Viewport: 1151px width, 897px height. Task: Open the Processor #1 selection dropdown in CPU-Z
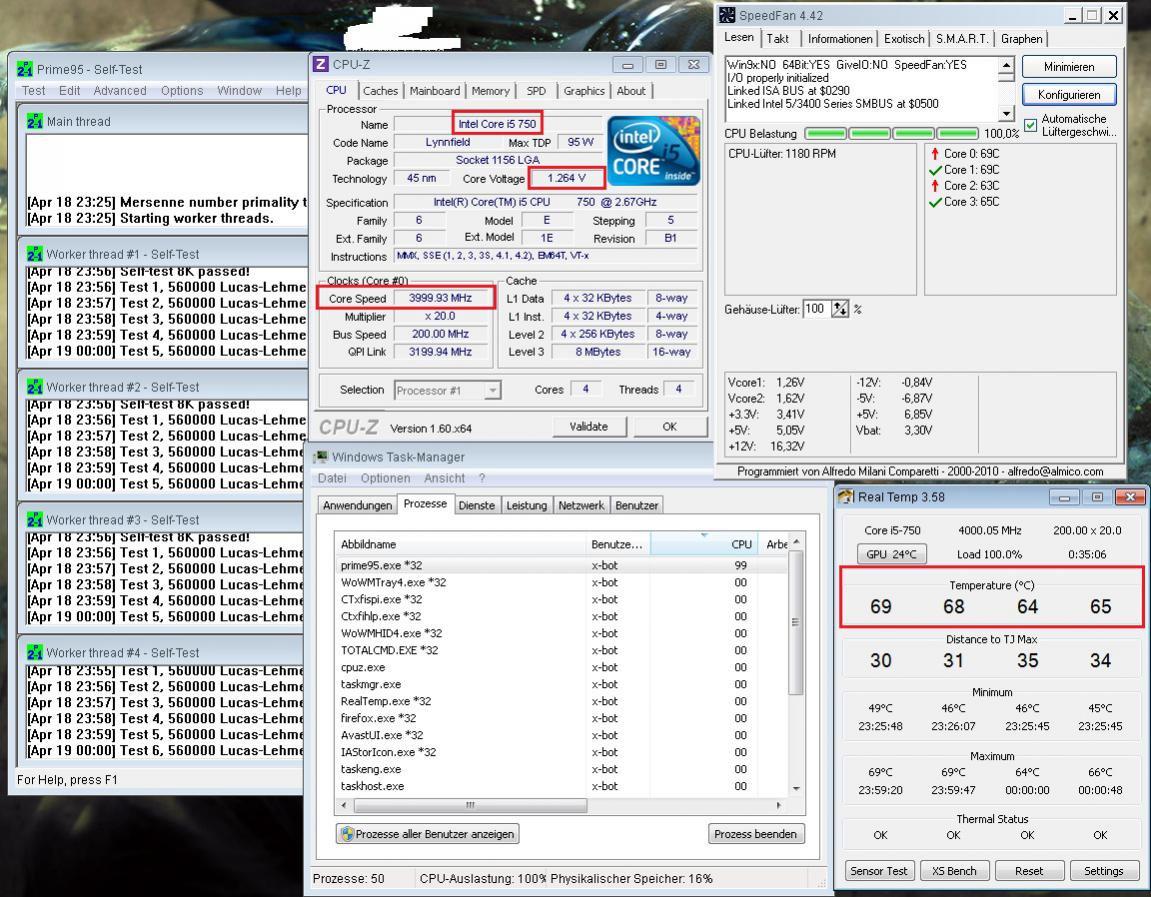coord(493,391)
